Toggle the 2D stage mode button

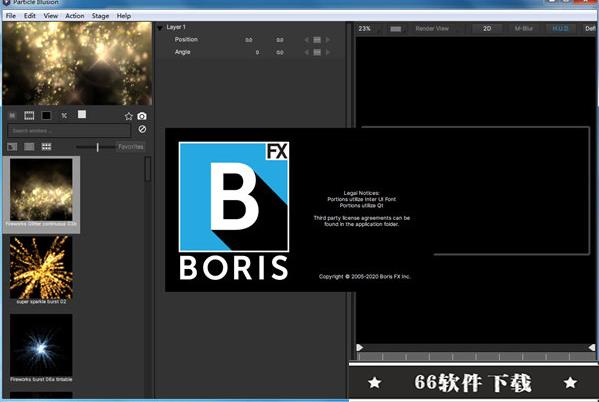pyautogui.click(x=487, y=29)
